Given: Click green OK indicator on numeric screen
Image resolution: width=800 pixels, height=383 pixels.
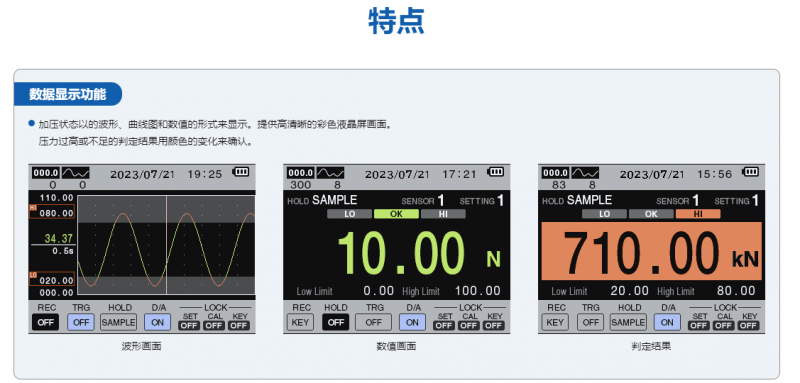Looking at the screenshot, I should pyautogui.click(x=396, y=214).
